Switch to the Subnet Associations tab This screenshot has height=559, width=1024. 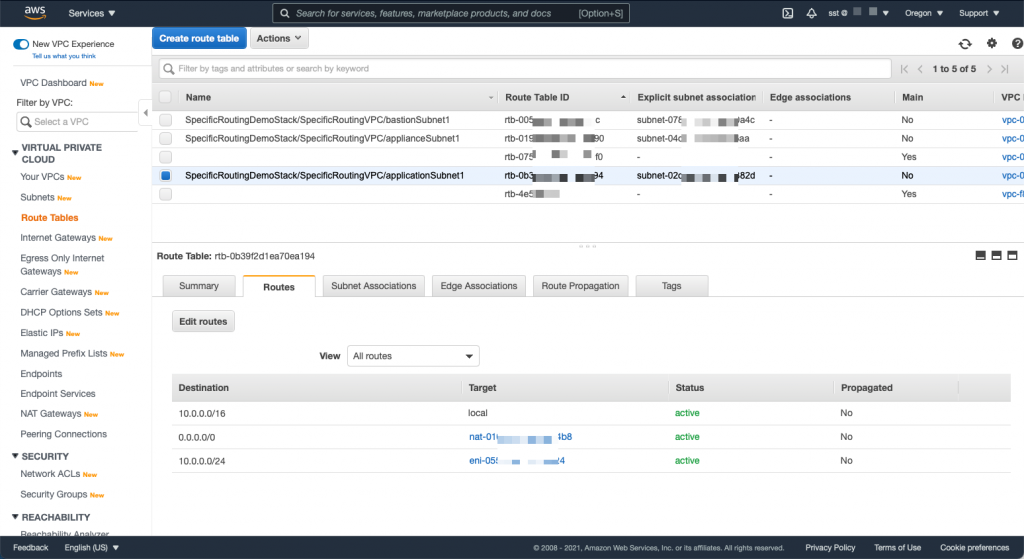(x=374, y=286)
